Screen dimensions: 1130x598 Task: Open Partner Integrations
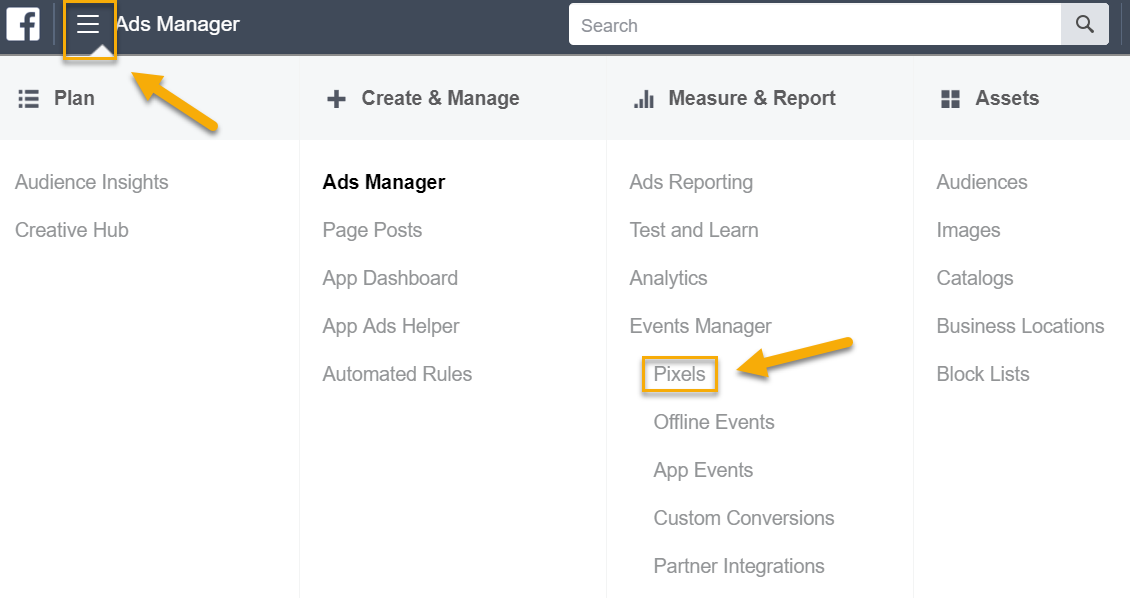739,566
